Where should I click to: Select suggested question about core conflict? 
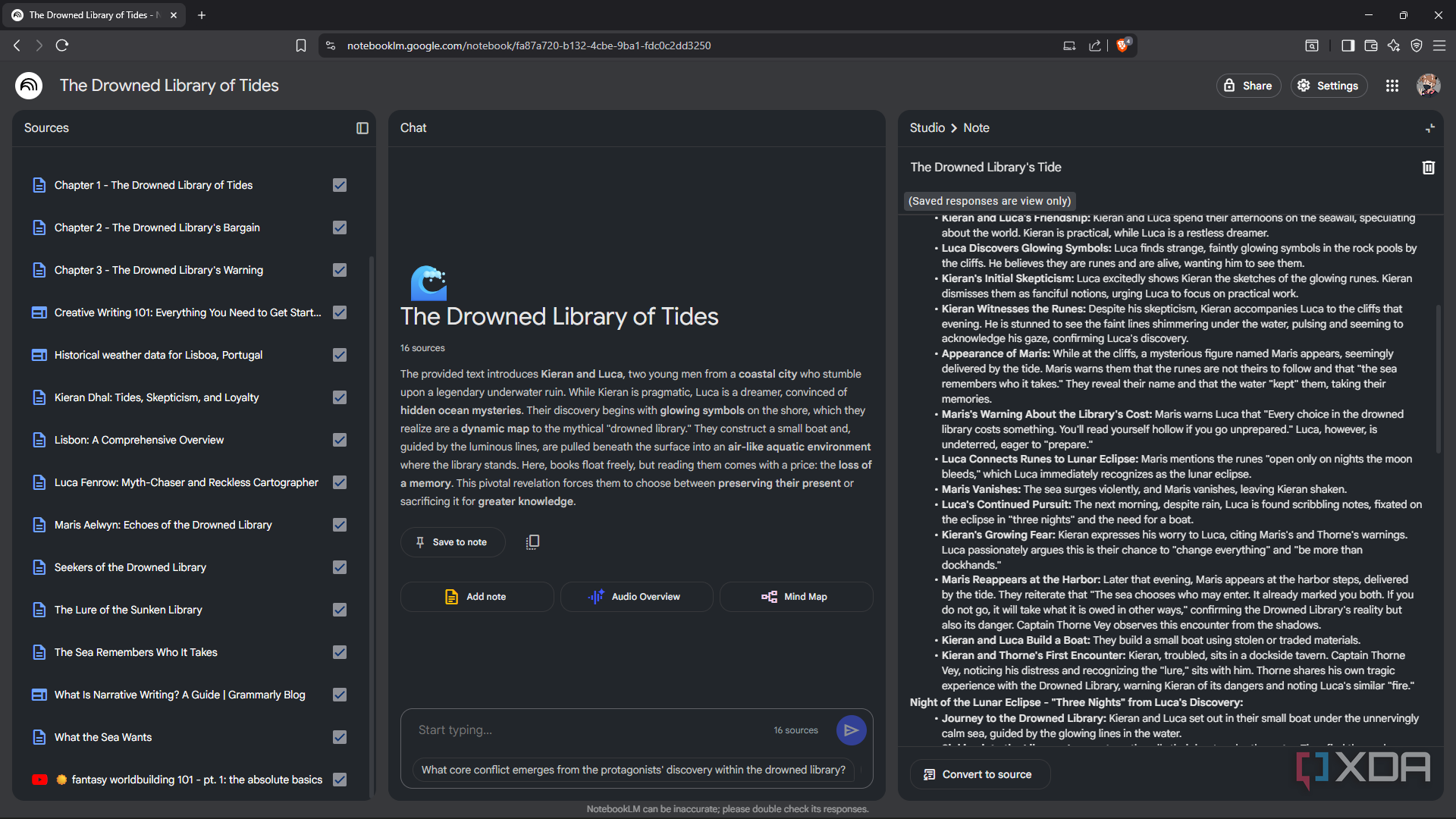pyautogui.click(x=633, y=770)
